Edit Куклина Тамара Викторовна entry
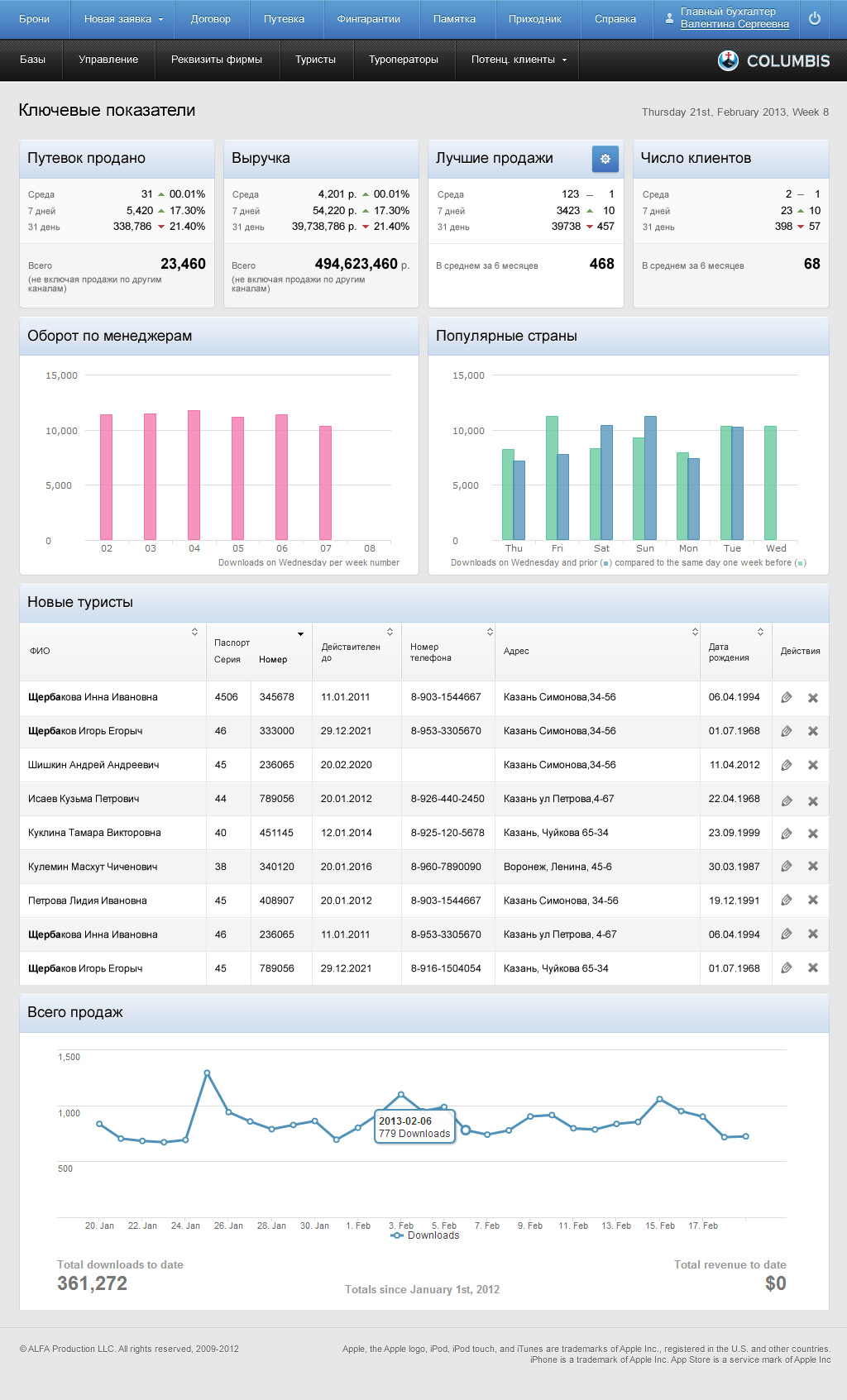This screenshot has height=1400, width=847. pyautogui.click(x=787, y=833)
